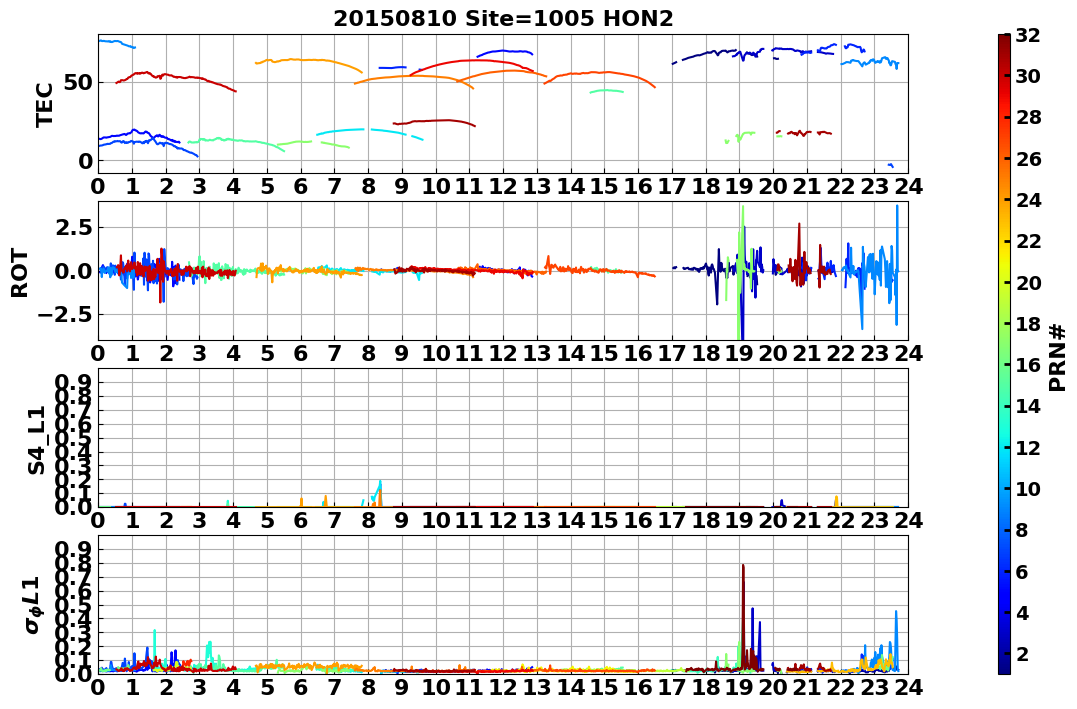The image size is (1077, 709).
Task: Select colorbar tick label 20
Action: (1028, 282)
